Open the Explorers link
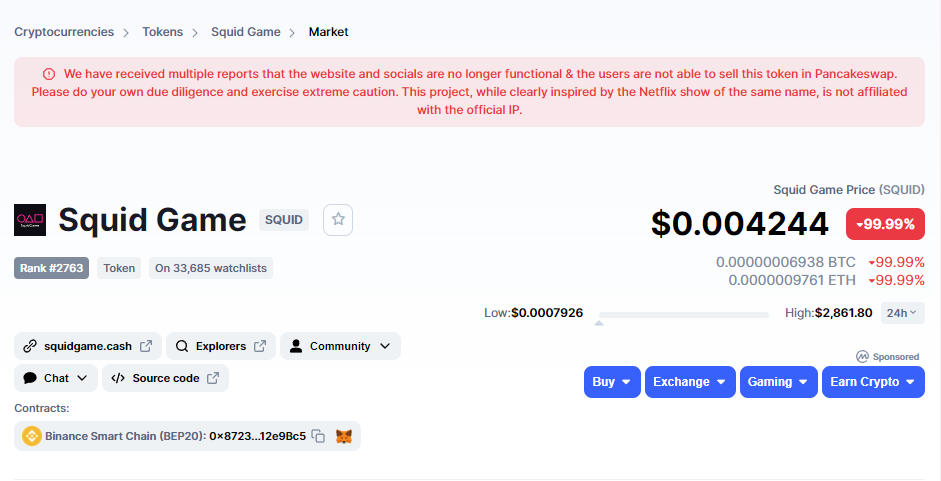This screenshot has width=941, height=481. click(220, 346)
